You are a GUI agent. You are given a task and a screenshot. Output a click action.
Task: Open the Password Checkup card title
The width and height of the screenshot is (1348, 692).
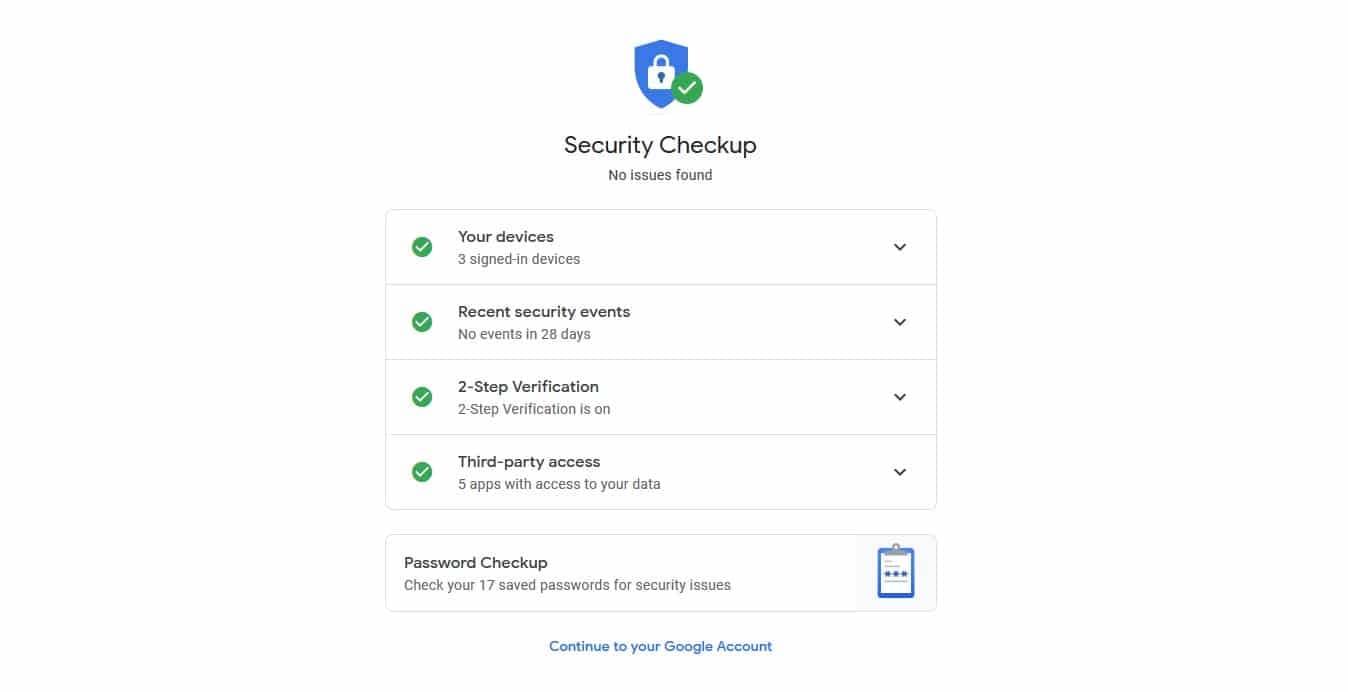coord(476,563)
